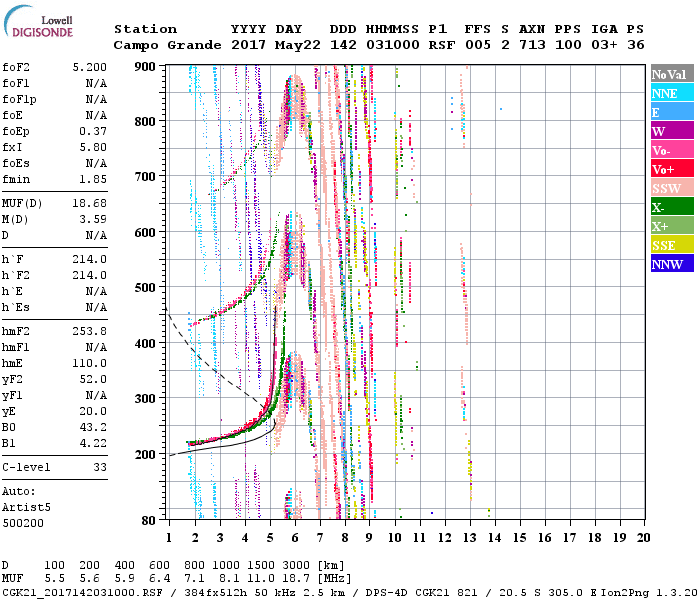Click the 900 km tick on height axis
Image resolution: width=700 pixels, height=600 pixels.
(147, 66)
